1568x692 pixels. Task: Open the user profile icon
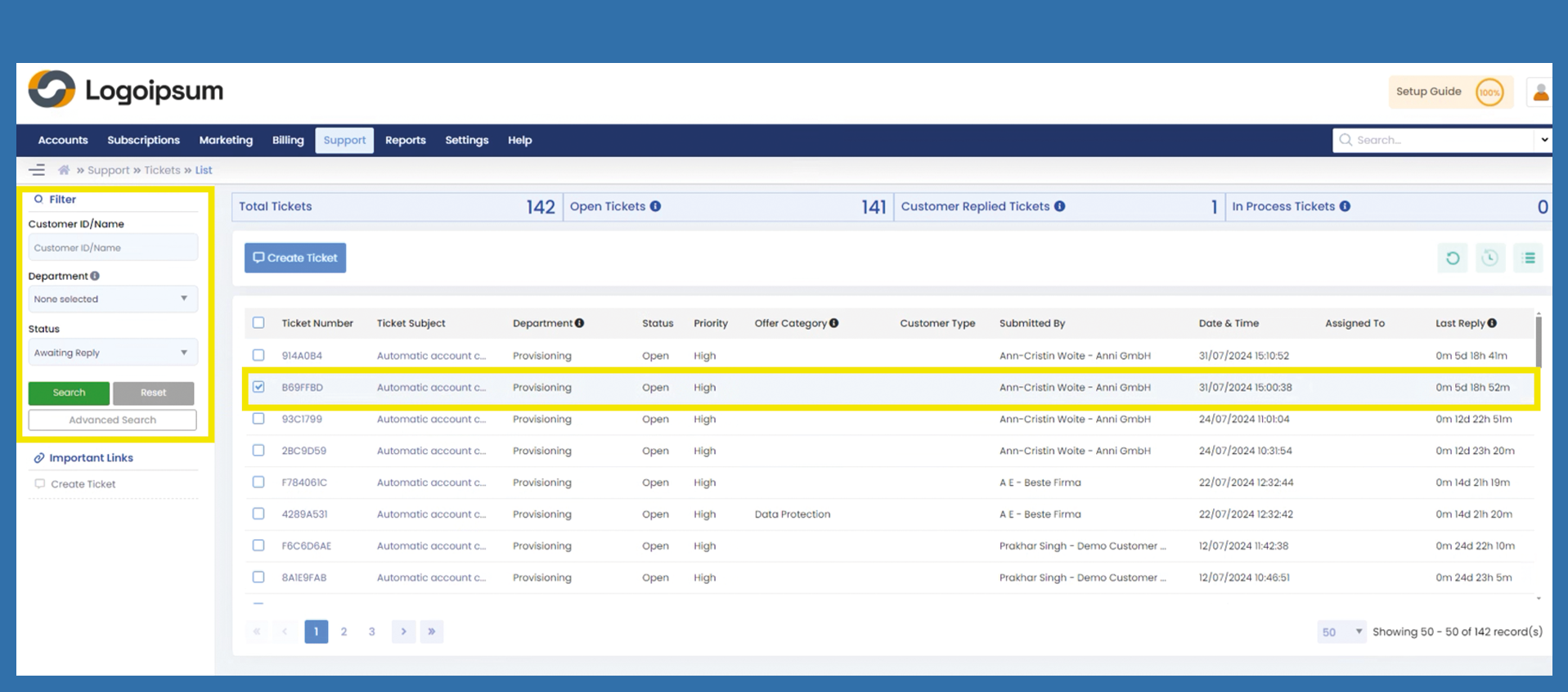1540,92
